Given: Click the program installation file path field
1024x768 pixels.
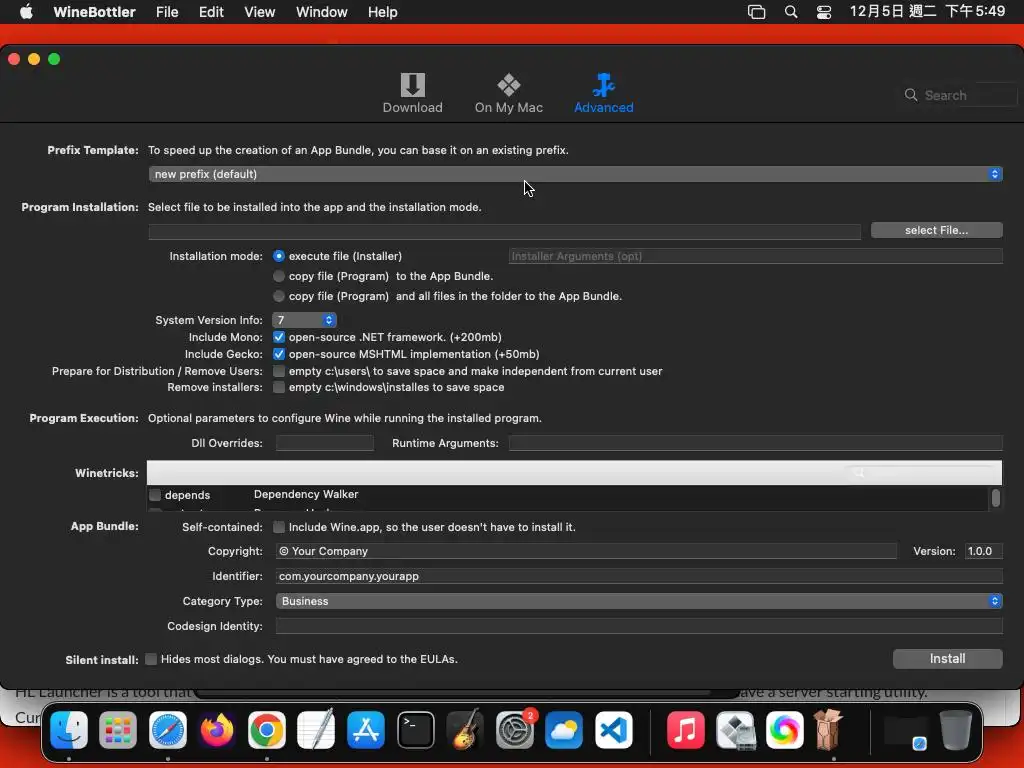Looking at the screenshot, I should (x=504, y=231).
